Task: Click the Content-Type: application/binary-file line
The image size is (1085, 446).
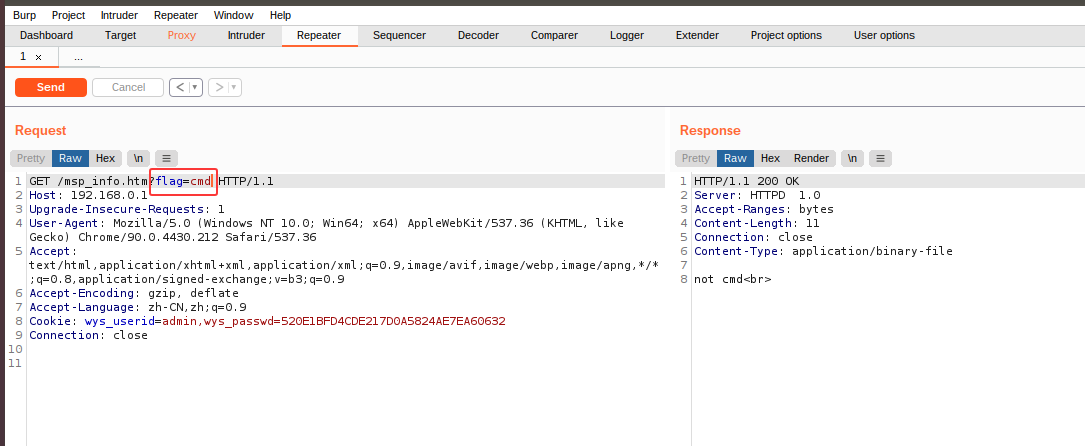Action: (823, 251)
